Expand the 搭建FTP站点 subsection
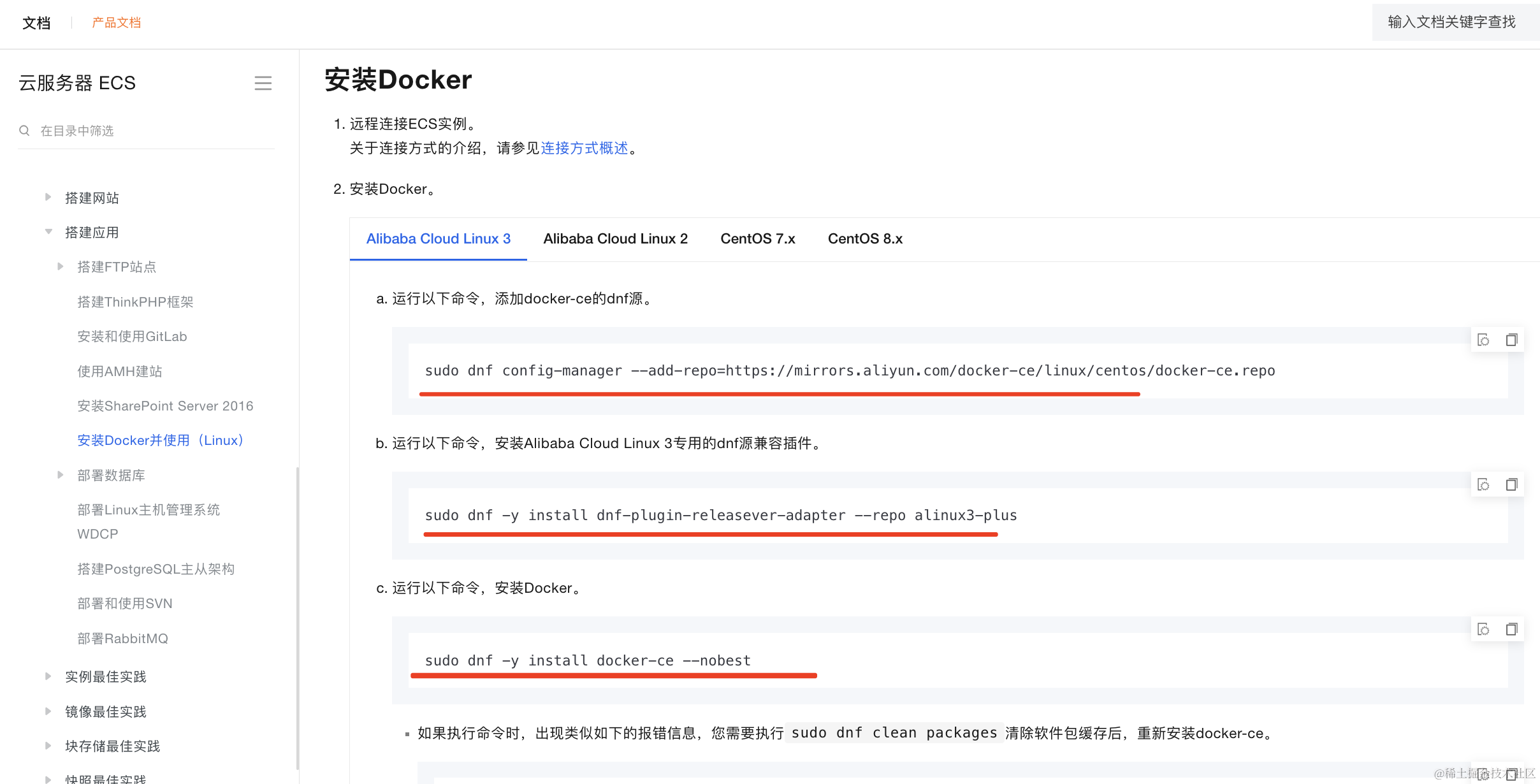Viewport: 1540px width, 784px height. 61,266
